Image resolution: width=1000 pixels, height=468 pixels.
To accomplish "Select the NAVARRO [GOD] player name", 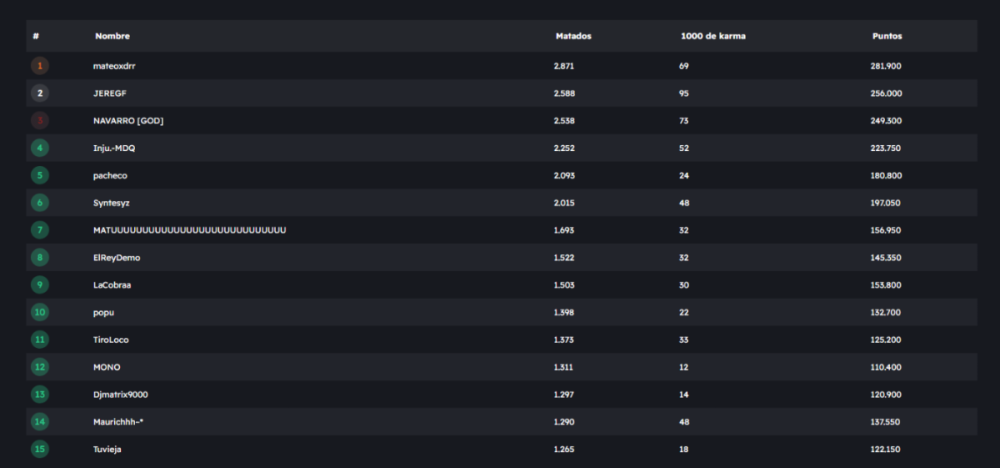I will 128,121.
